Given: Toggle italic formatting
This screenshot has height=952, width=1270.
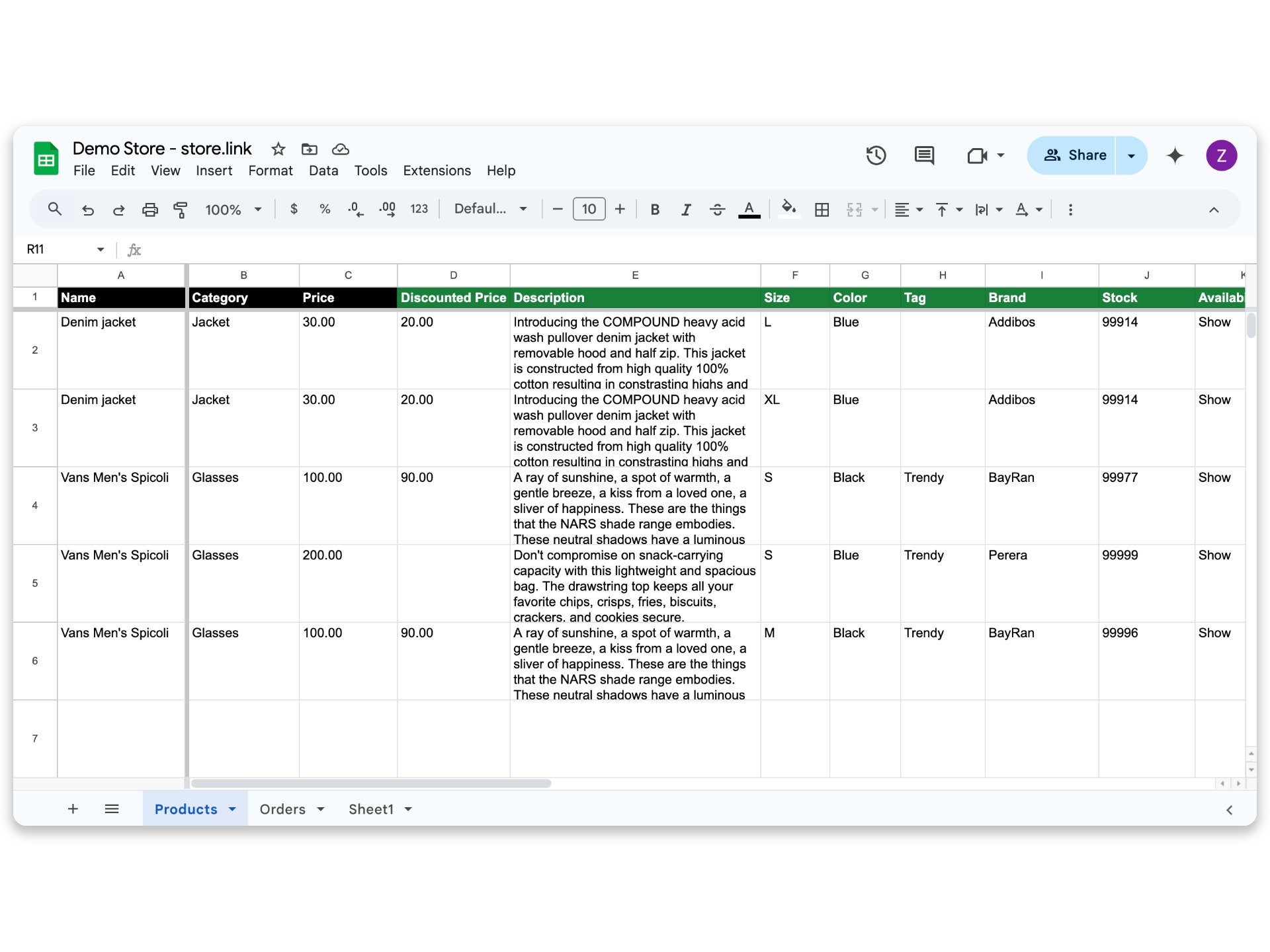Looking at the screenshot, I should pos(686,210).
